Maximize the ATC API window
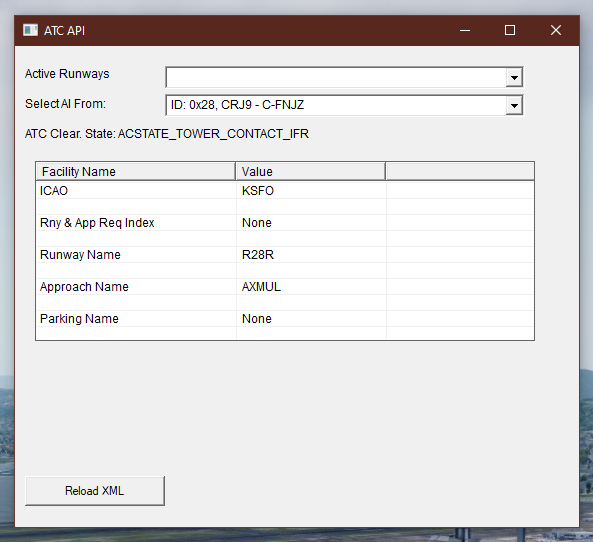The image size is (593, 542). (x=510, y=30)
